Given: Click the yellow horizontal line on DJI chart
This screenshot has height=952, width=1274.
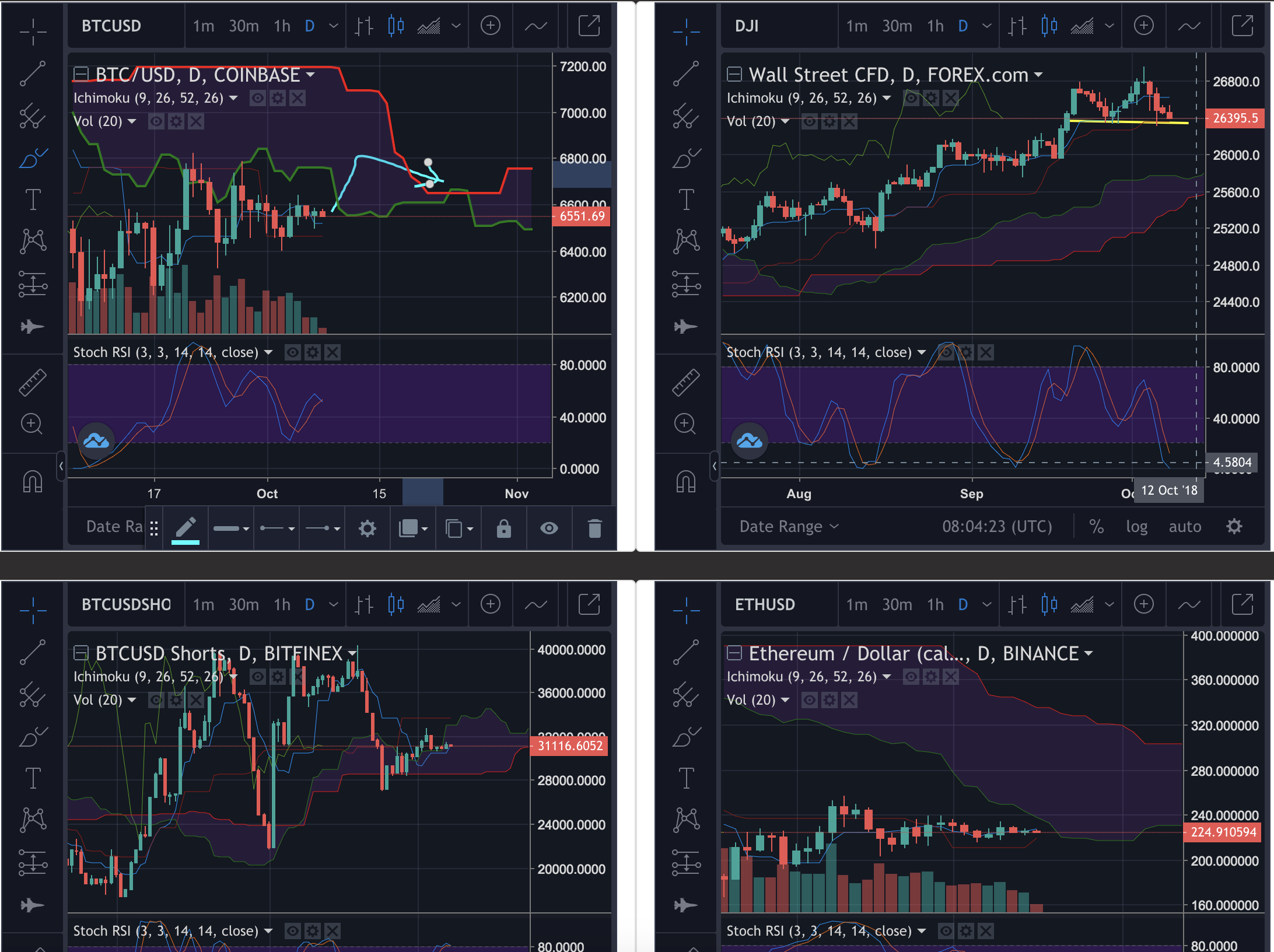Looking at the screenshot, I should (x=1129, y=122).
